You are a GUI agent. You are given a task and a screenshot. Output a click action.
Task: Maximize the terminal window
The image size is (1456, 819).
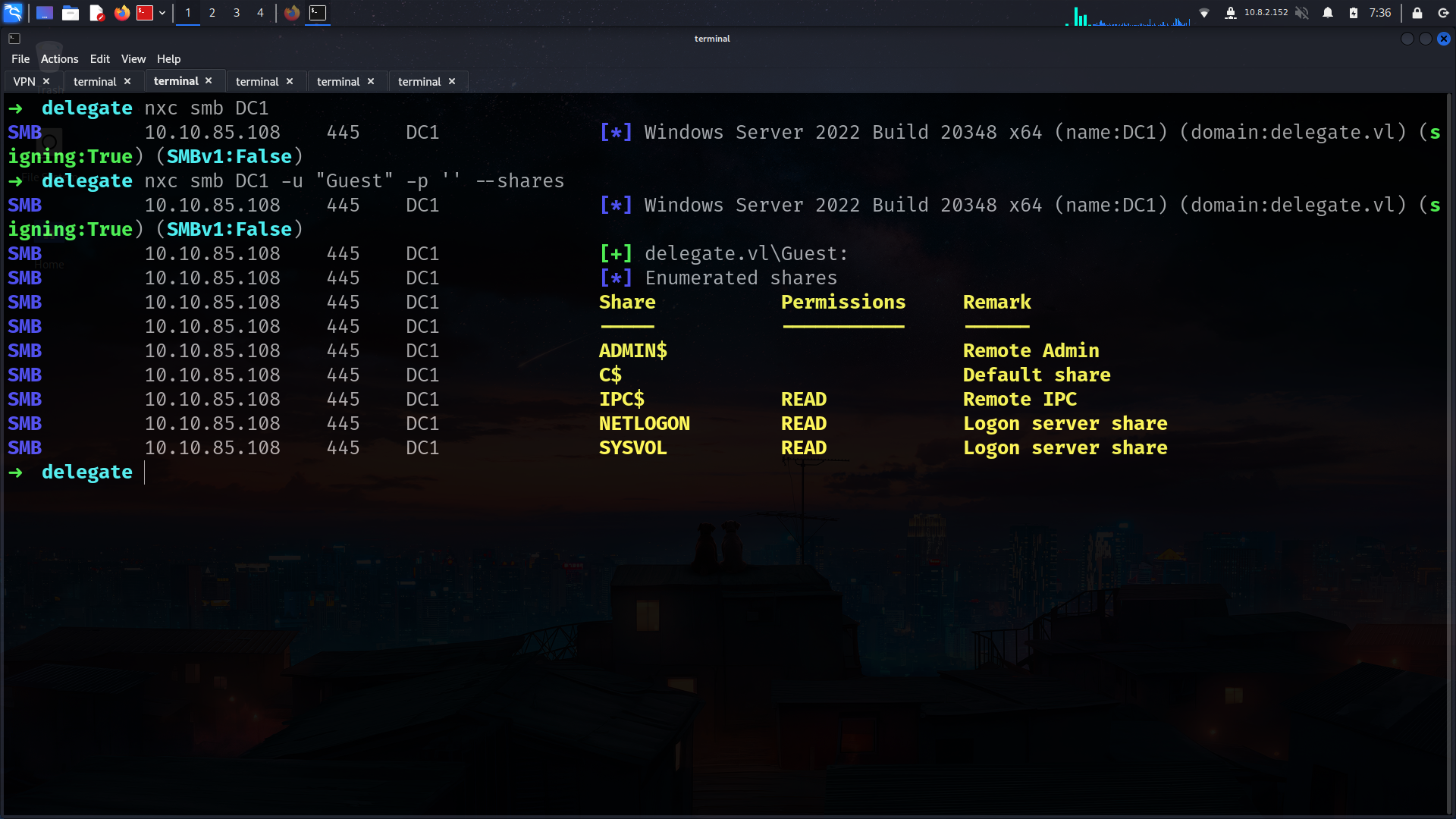pyautogui.click(x=1426, y=39)
